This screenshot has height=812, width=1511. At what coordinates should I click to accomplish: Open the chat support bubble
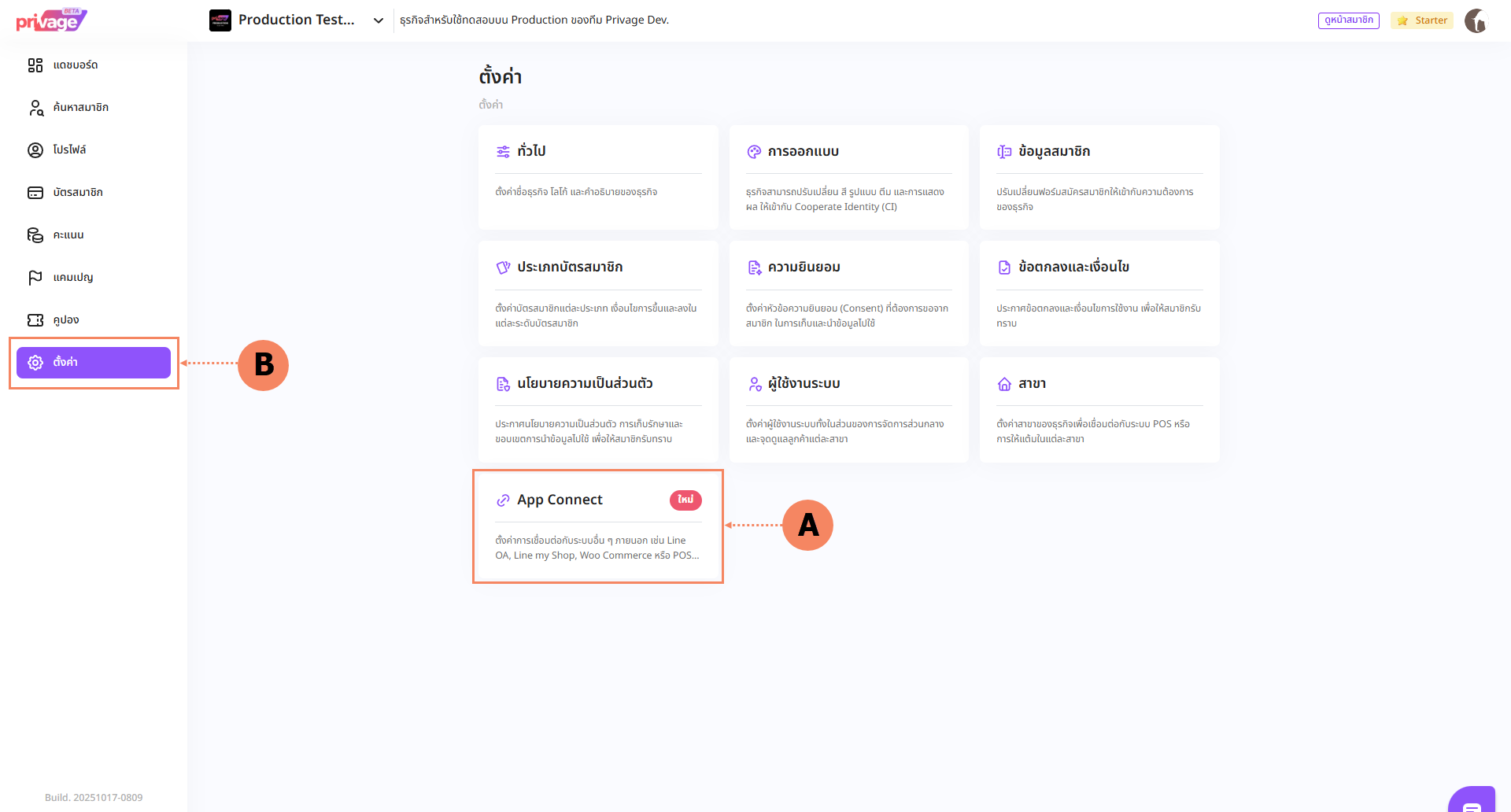1472,803
